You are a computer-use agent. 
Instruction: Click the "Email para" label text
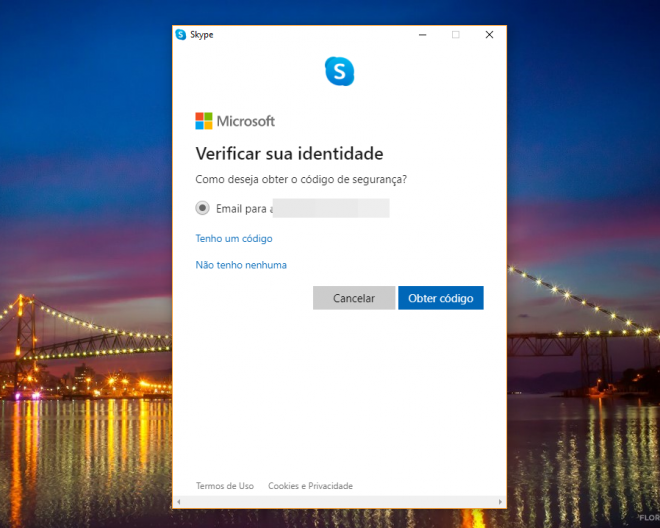click(241, 208)
